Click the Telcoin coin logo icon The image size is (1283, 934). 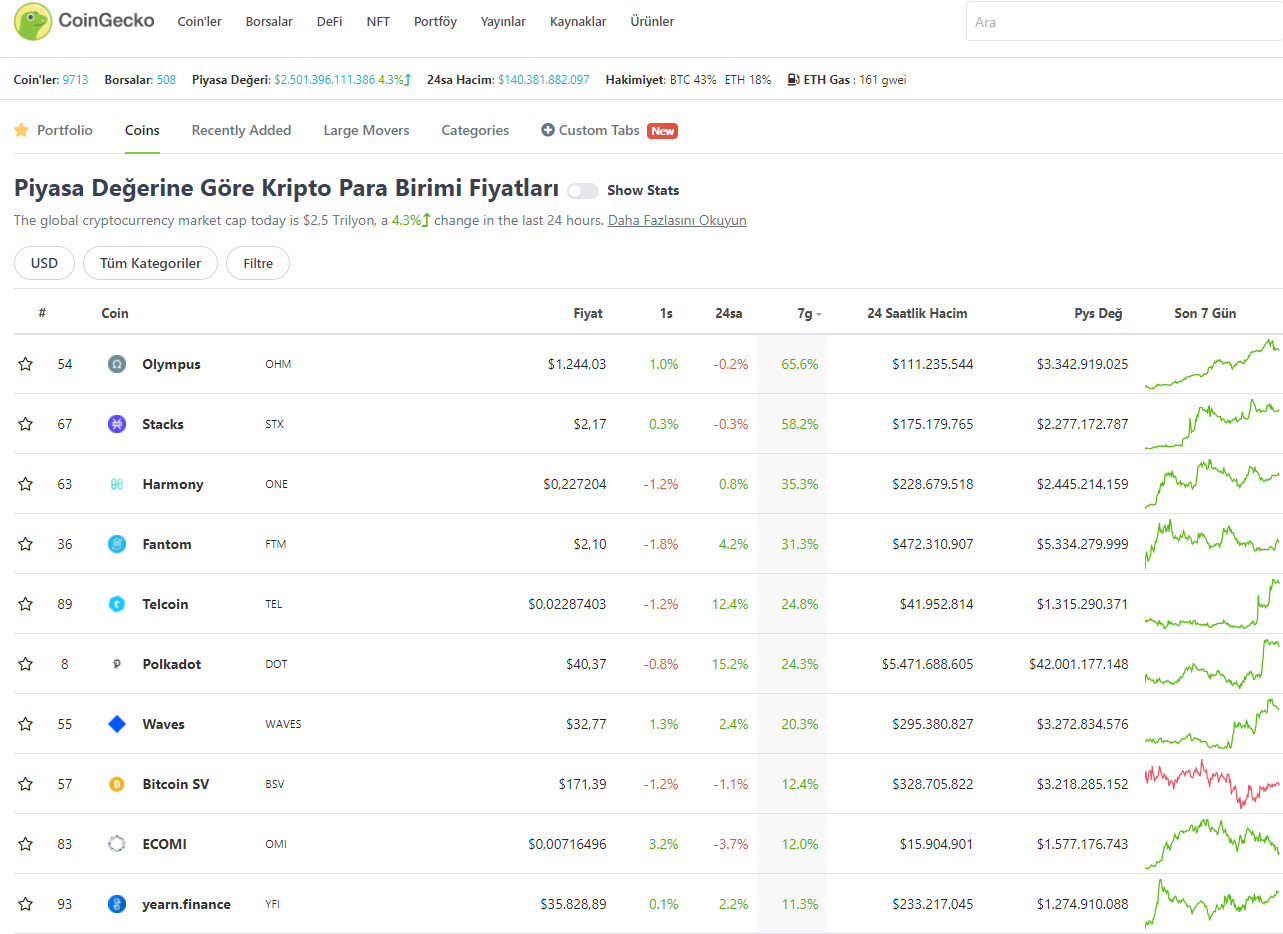pos(117,604)
